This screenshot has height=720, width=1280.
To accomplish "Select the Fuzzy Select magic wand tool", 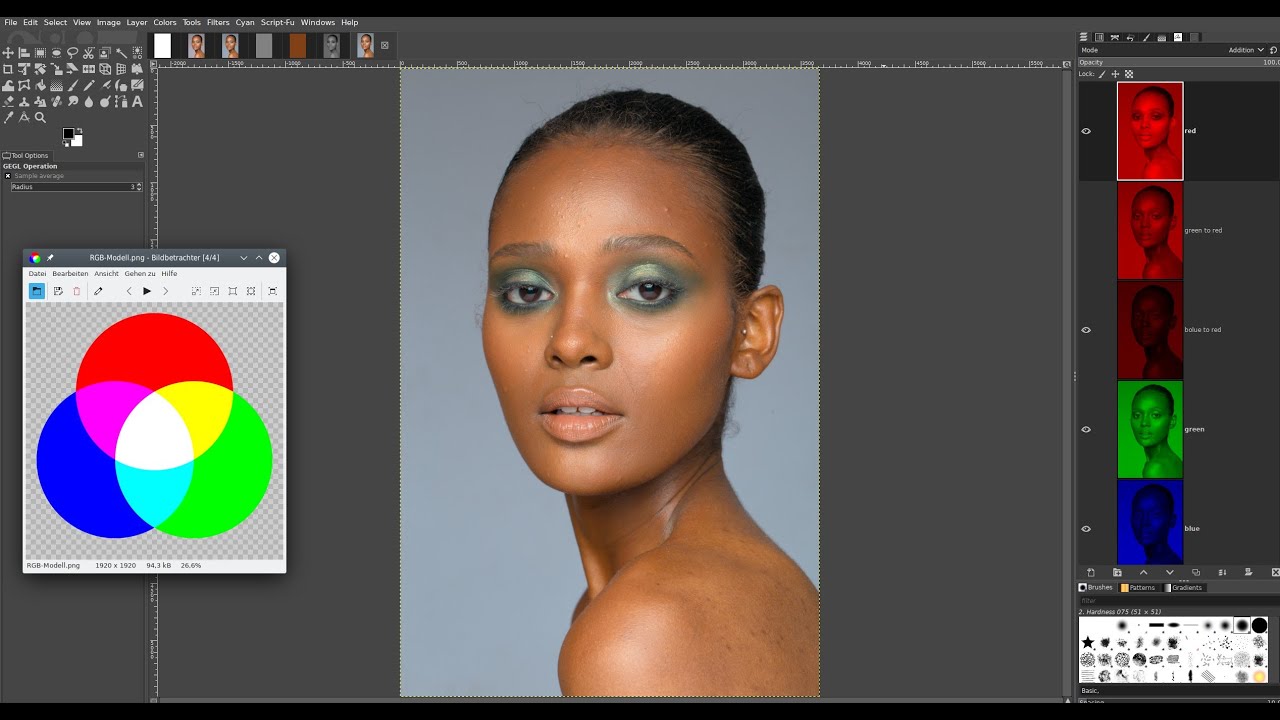I will click(x=121, y=53).
